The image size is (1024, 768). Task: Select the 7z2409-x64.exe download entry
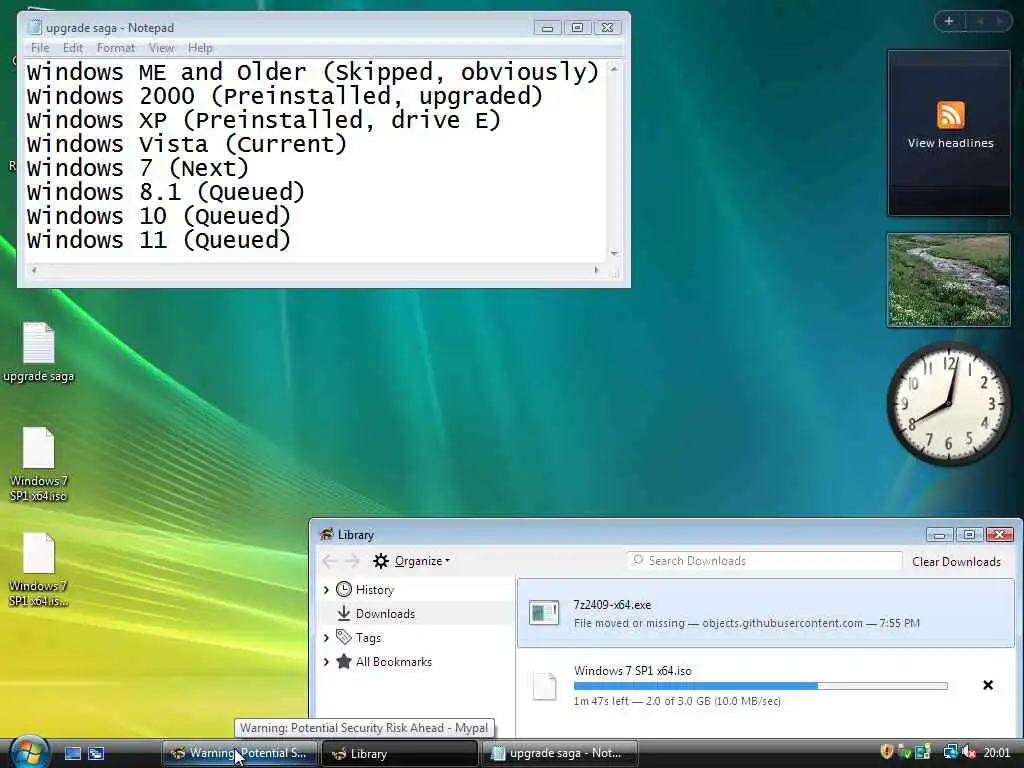click(x=766, y=613)
